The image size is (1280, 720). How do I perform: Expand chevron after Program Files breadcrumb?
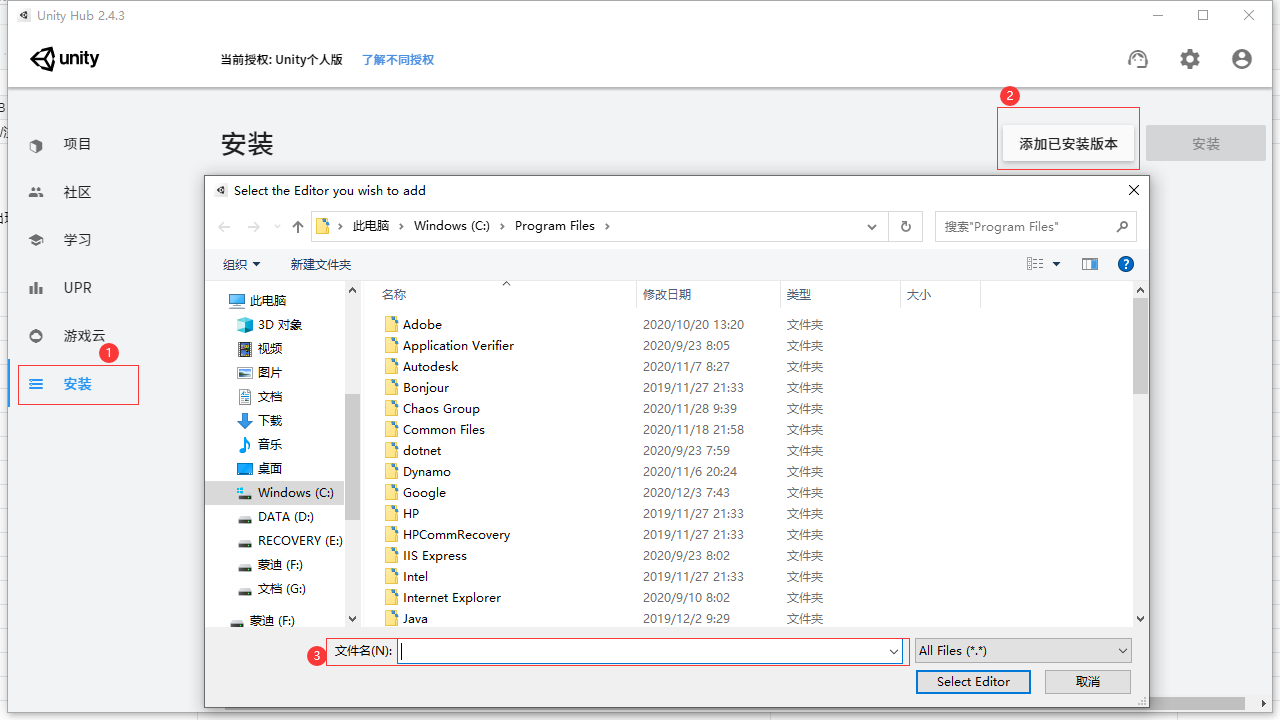click(607, 226)
